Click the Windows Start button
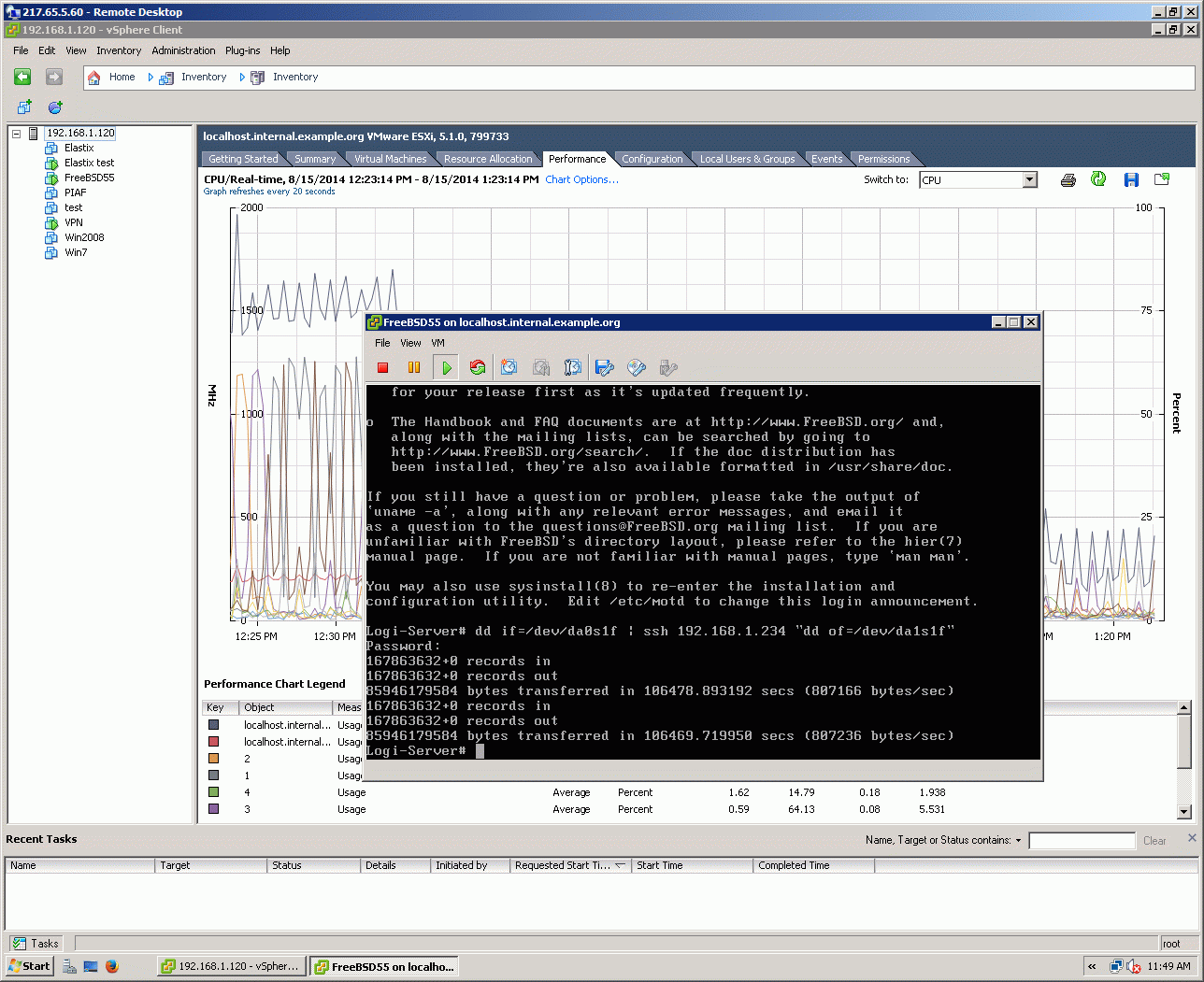This screenshot has width=1204, height=982. [30, 966]
